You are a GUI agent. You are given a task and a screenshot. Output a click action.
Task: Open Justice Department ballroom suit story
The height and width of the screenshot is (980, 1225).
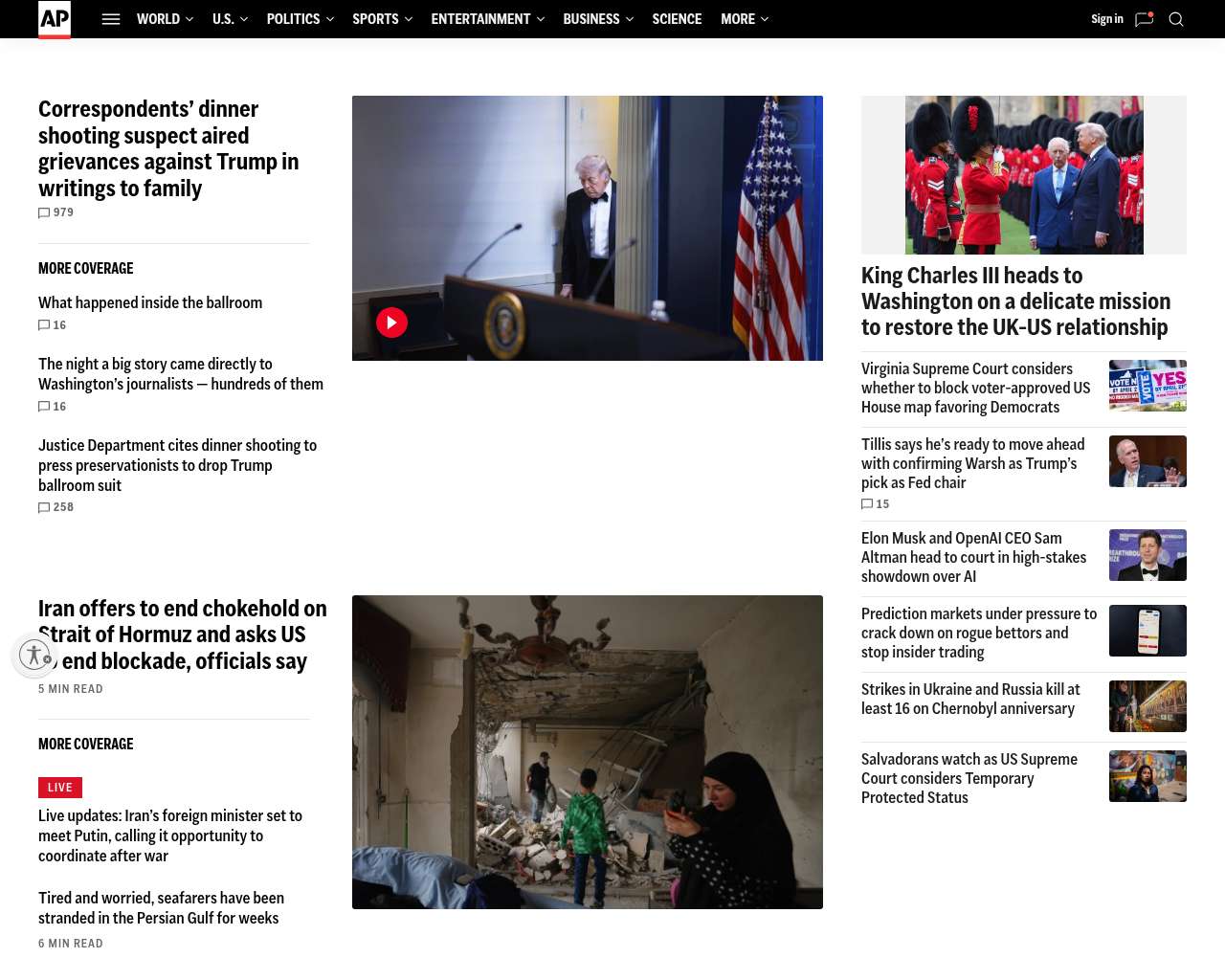pos(178,465)
